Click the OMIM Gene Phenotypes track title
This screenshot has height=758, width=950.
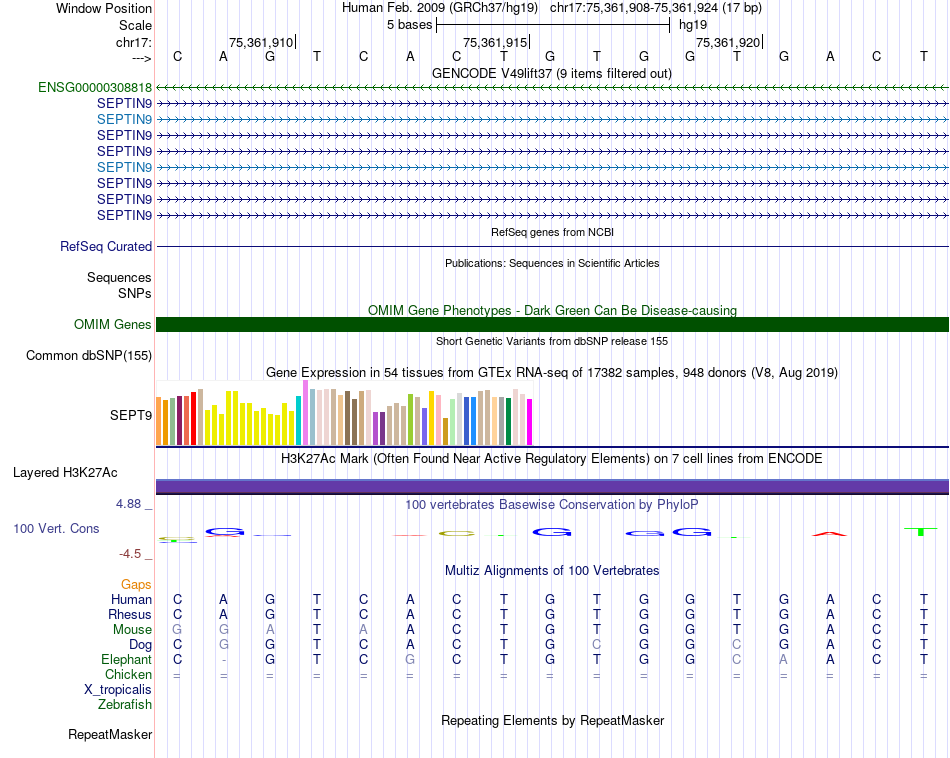(x=553, y=310)
